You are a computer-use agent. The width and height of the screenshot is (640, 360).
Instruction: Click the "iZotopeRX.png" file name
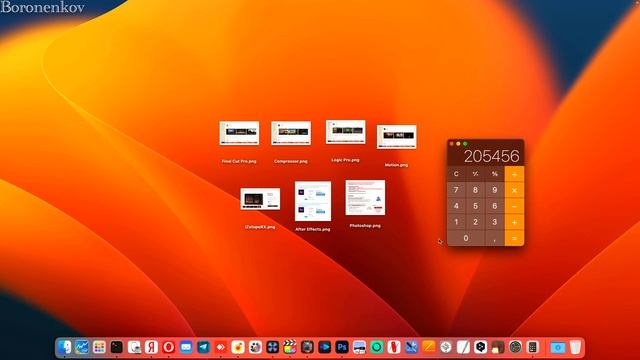tap(260, 227)
